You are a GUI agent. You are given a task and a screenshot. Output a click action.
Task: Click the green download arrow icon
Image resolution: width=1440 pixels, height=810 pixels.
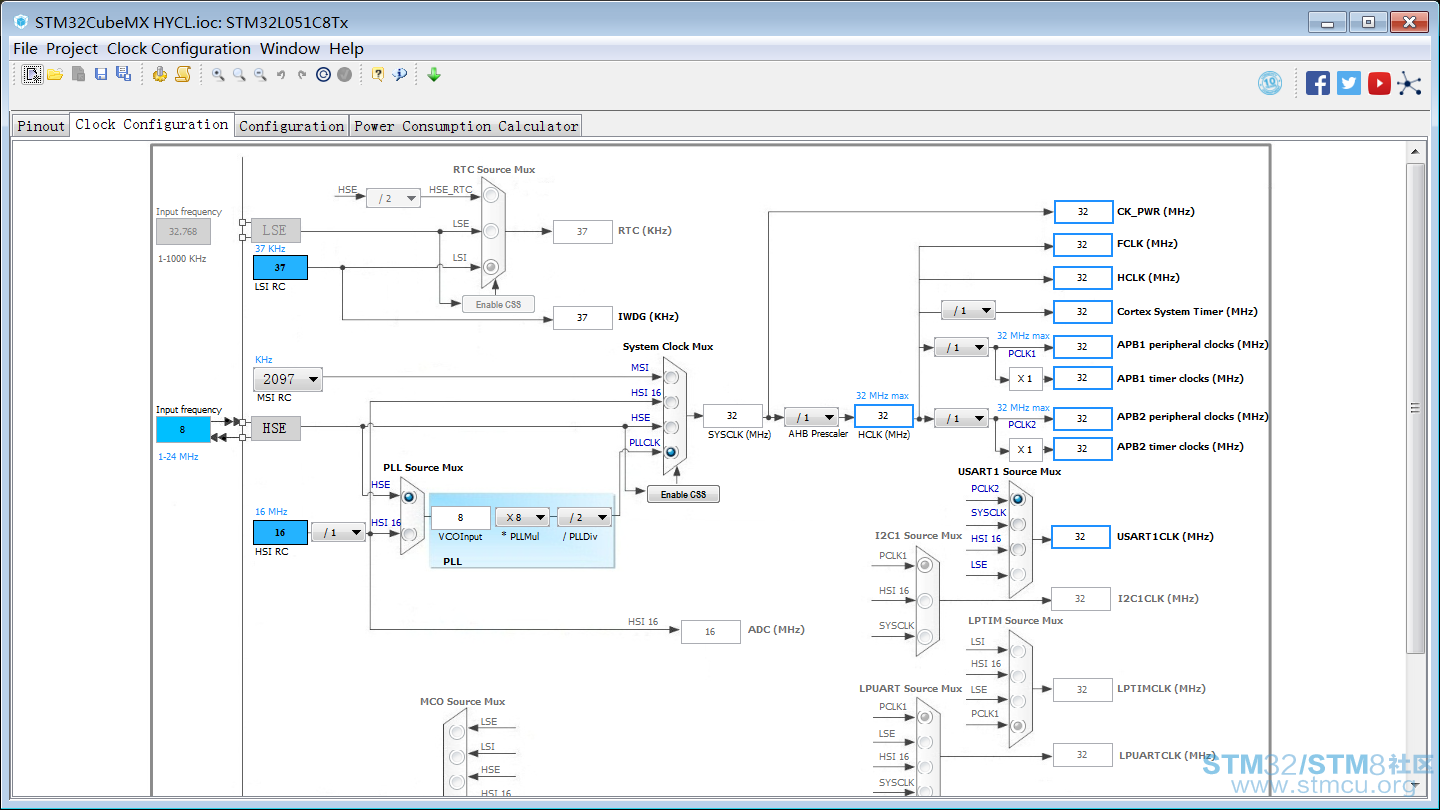click(434, 74)
